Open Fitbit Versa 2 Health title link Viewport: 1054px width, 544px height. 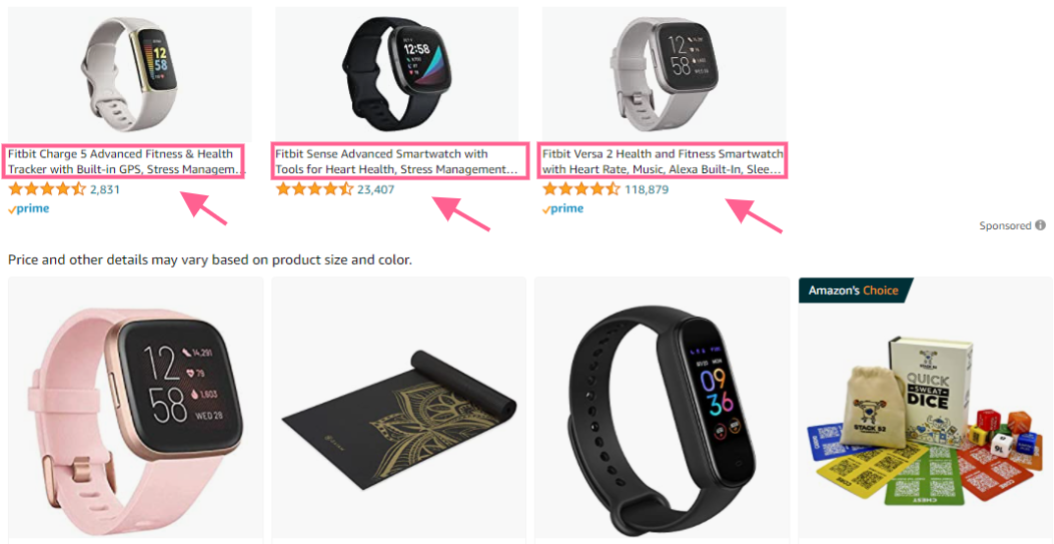coord(663,161)
